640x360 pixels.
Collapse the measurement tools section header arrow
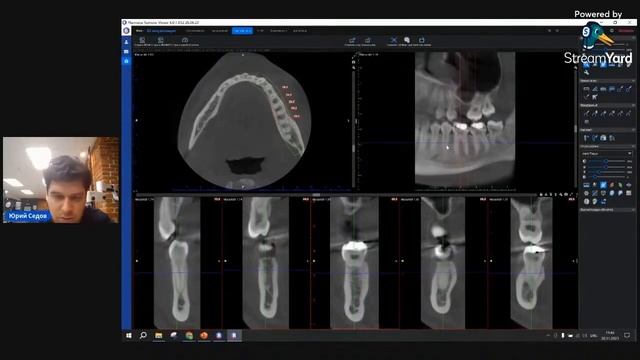click(x=633, y=81)
